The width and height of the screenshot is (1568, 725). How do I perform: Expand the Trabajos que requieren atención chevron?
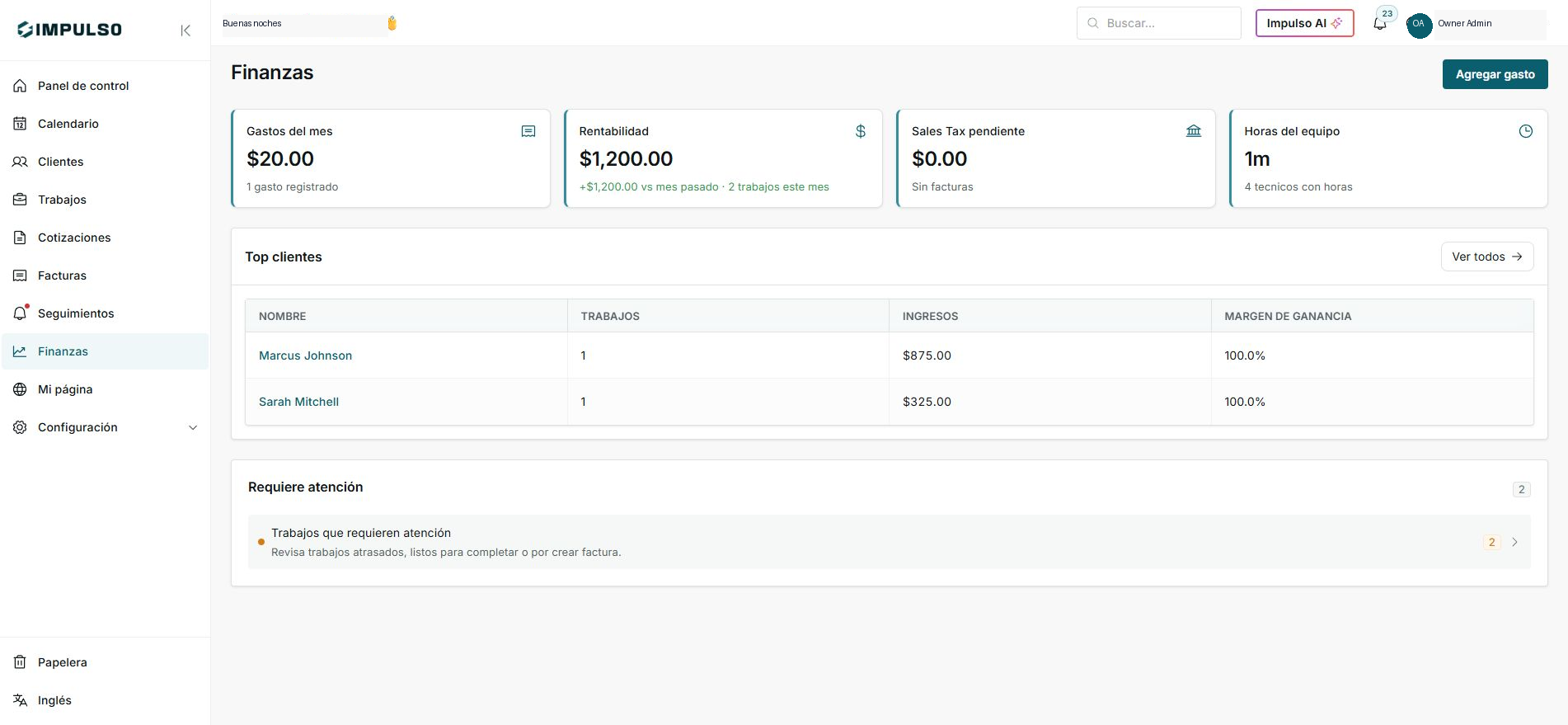click(1514, 542)
